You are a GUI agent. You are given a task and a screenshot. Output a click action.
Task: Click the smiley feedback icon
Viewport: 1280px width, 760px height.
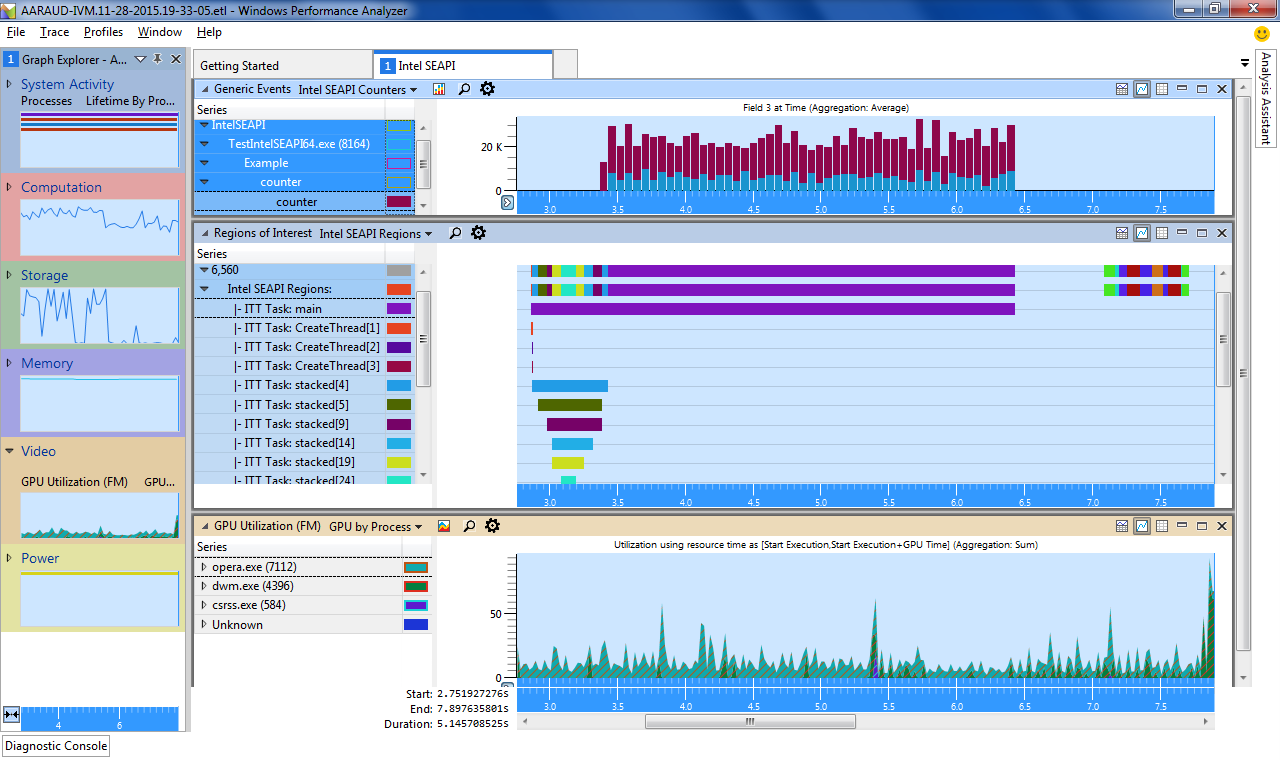click(x=1262, y=33)
